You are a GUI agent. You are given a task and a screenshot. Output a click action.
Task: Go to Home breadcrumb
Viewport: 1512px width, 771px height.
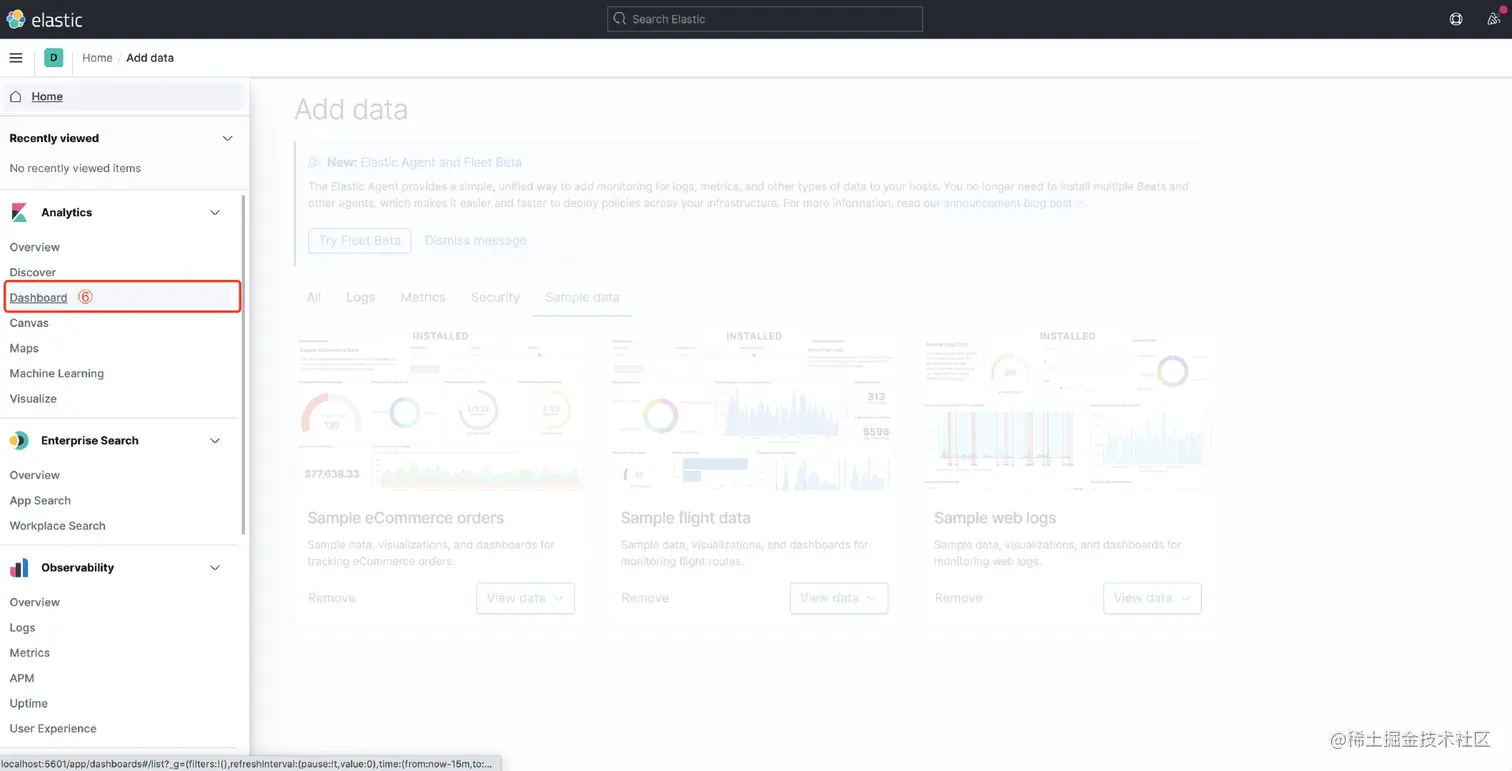[97, 58]
